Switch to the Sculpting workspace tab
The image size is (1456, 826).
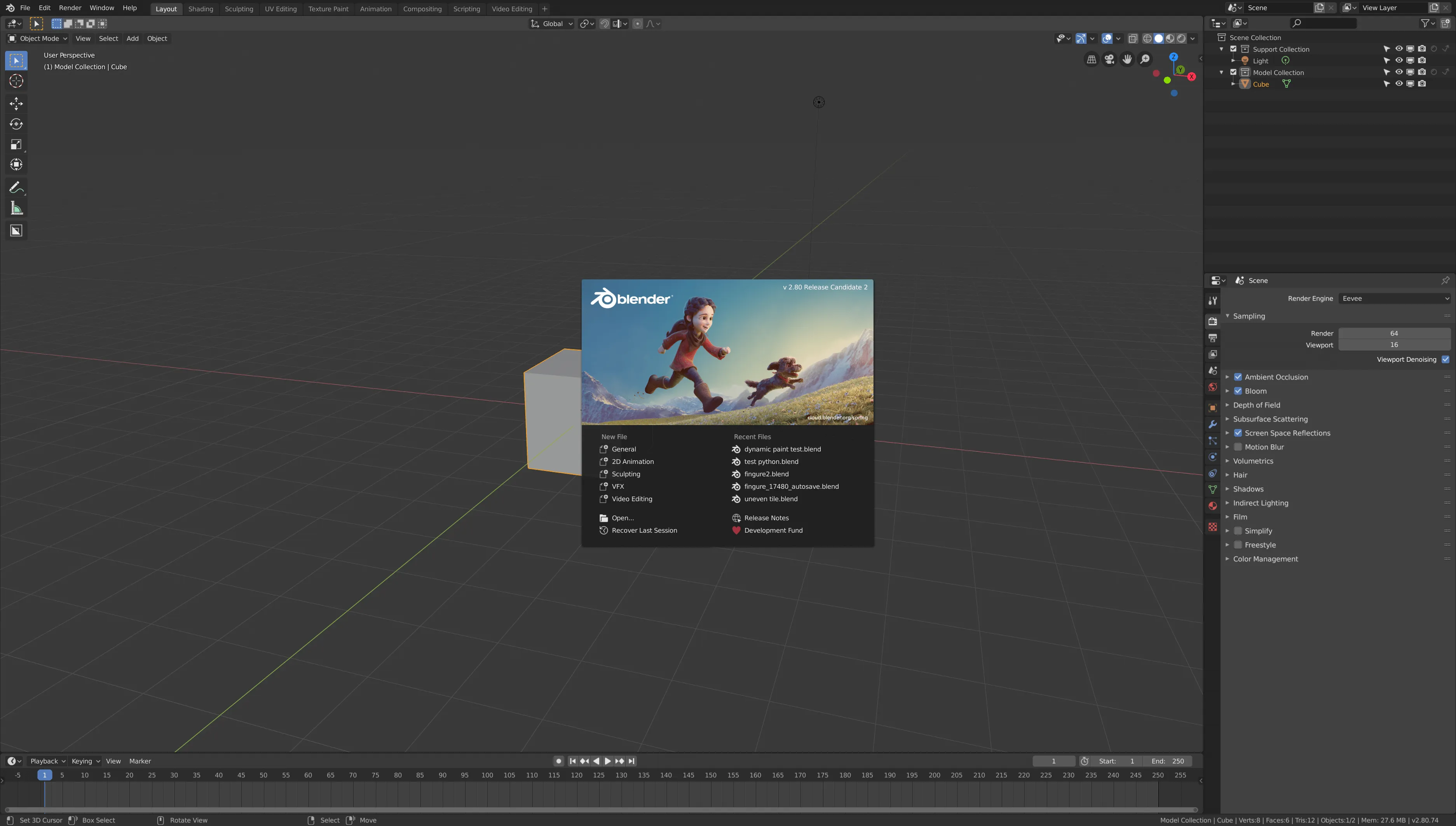tap(238, 9)
